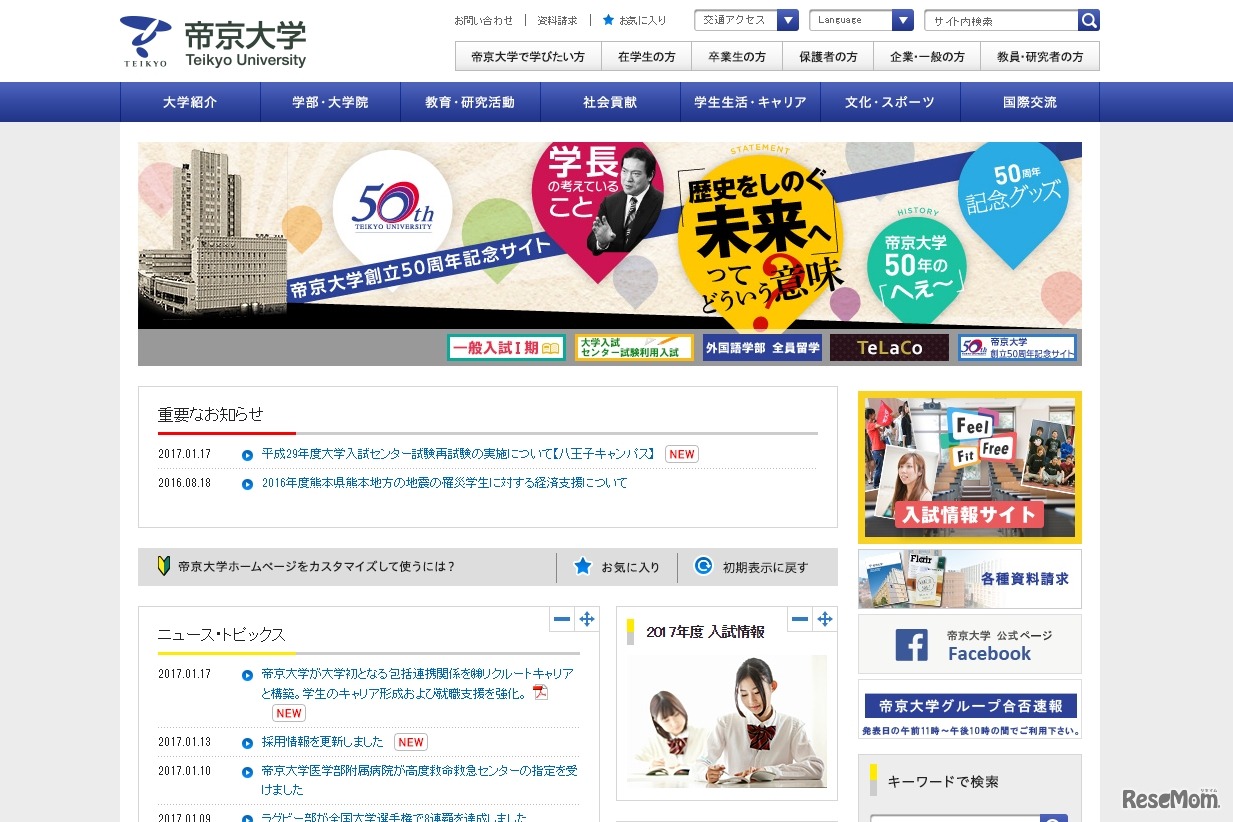Click reset icon beside 初期表示に戻す
The image size is (1233, 822).
tap(703, 566)
